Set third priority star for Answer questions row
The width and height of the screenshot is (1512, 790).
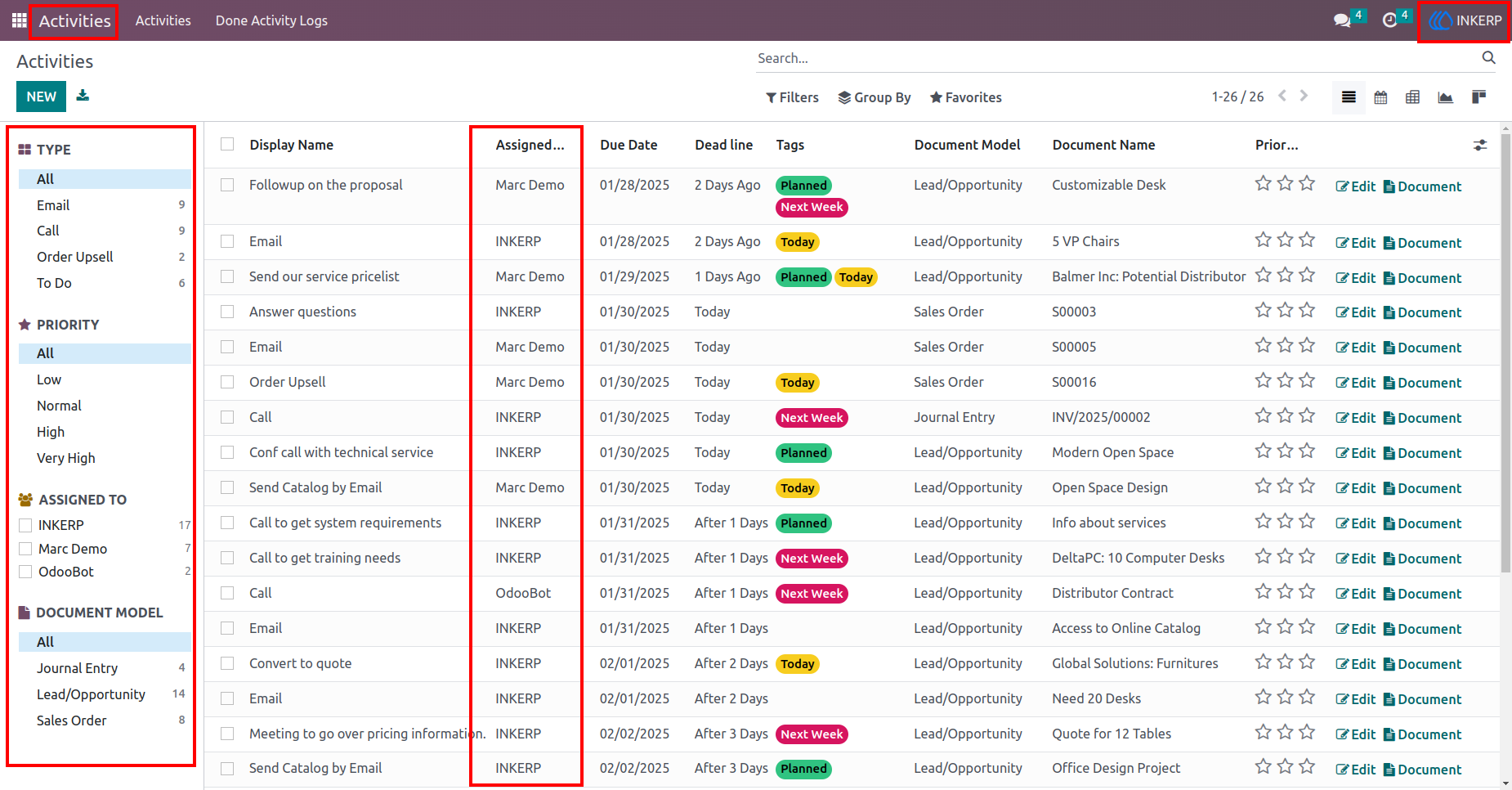click(1308, 310)
